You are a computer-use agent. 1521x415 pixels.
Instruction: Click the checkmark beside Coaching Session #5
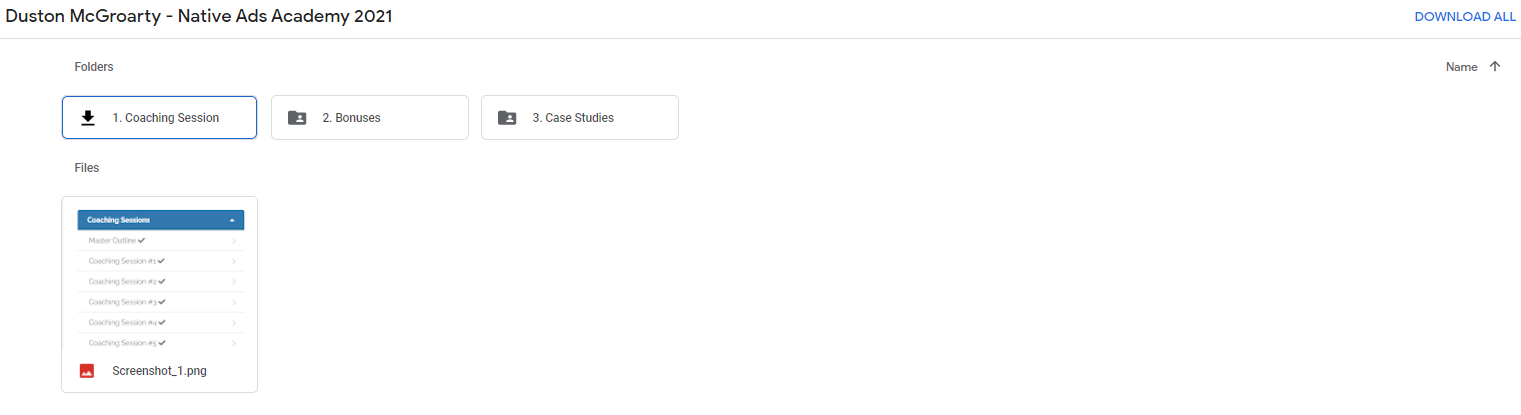pos(162,342)
